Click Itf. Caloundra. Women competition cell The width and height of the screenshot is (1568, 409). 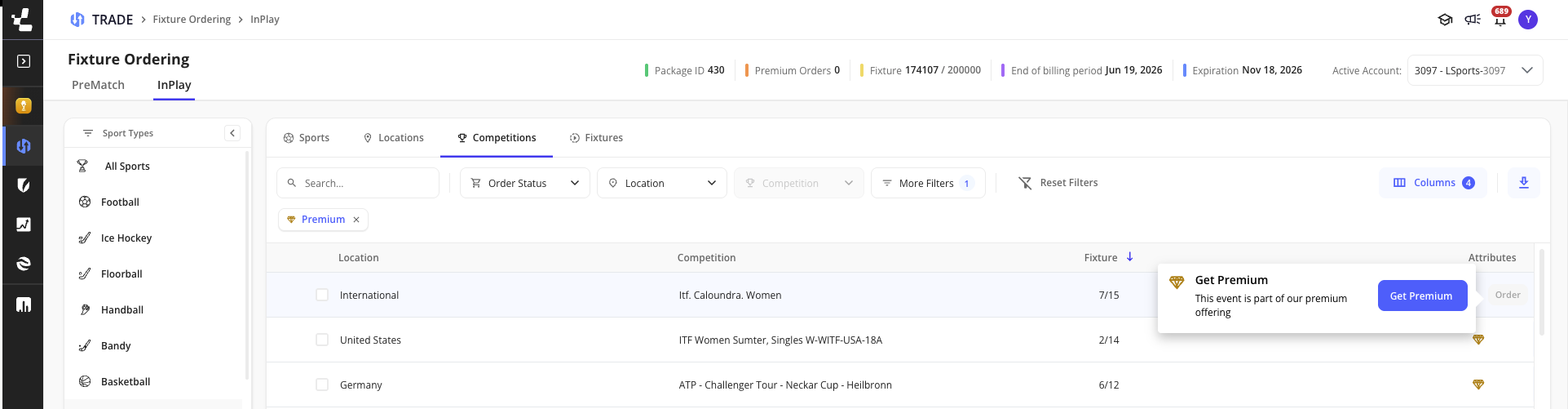pyautogui.click(x=730, y=296)
